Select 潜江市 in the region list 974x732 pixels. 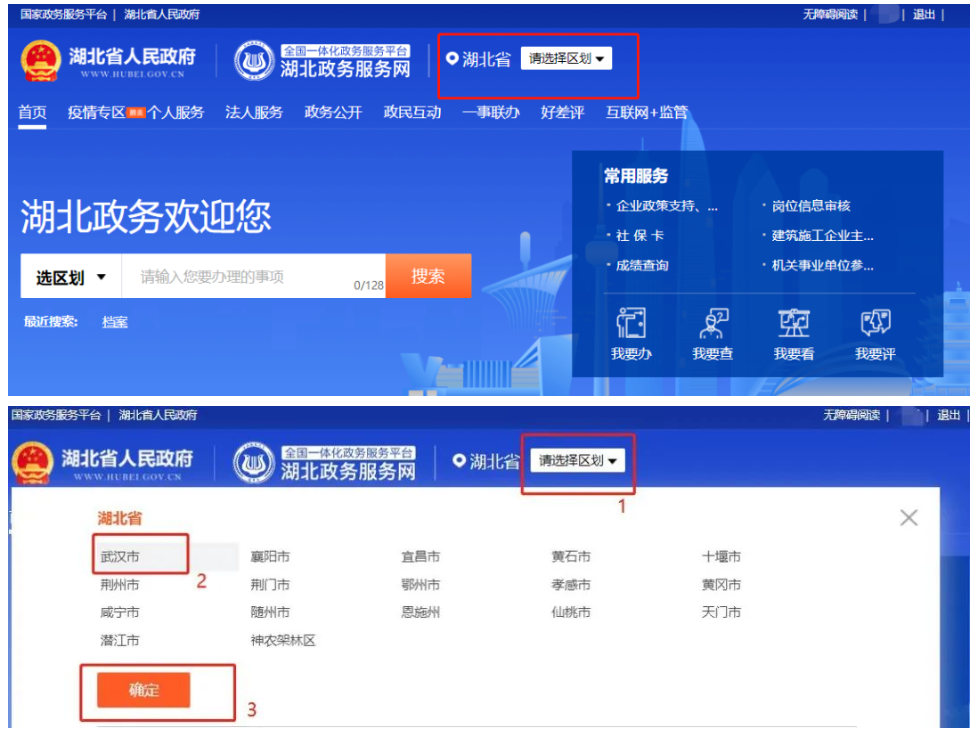[120, 640]
